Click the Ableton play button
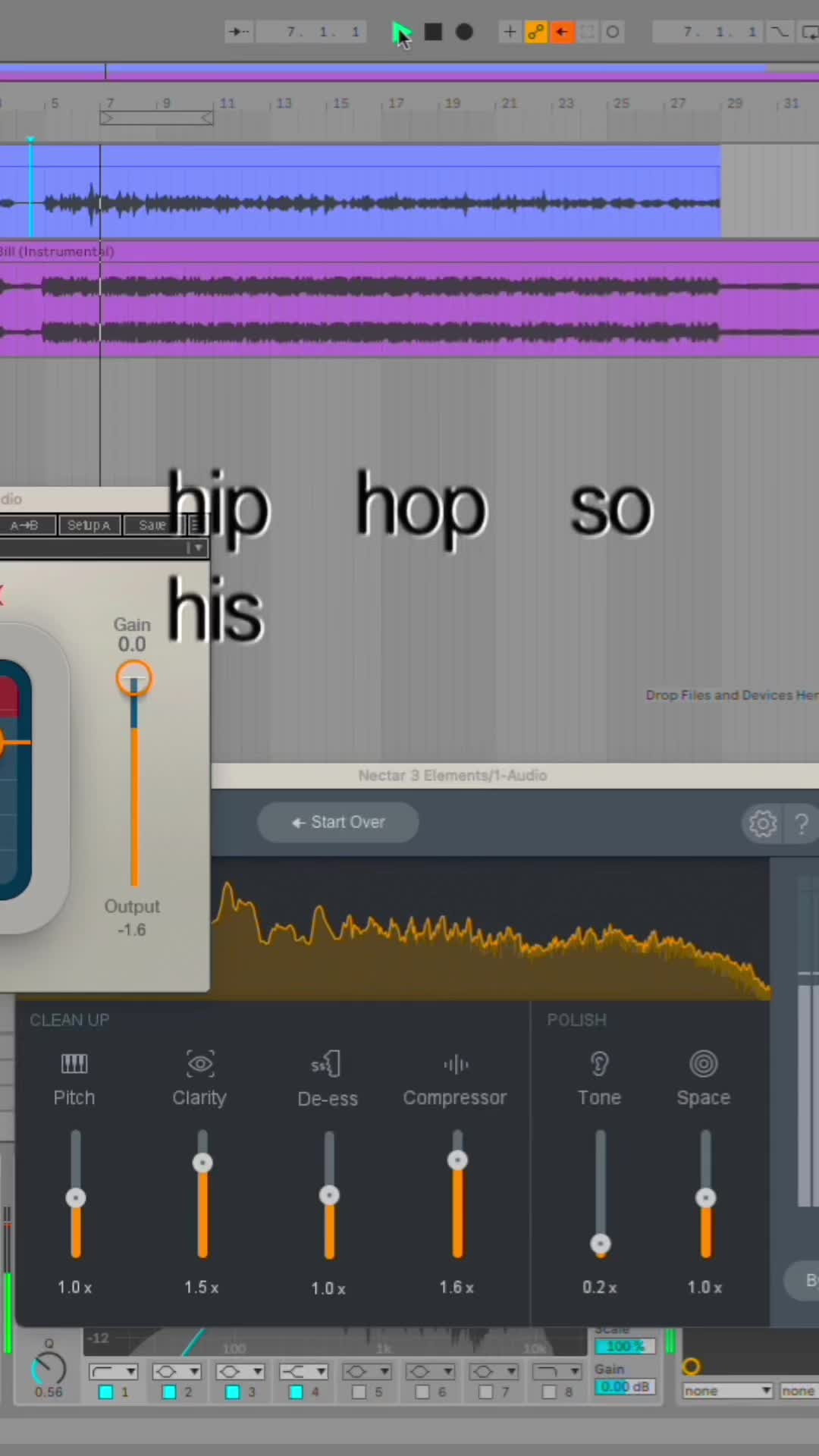Image resolution: width=819 pixels, height=1456 pixels. click(401, 32)
